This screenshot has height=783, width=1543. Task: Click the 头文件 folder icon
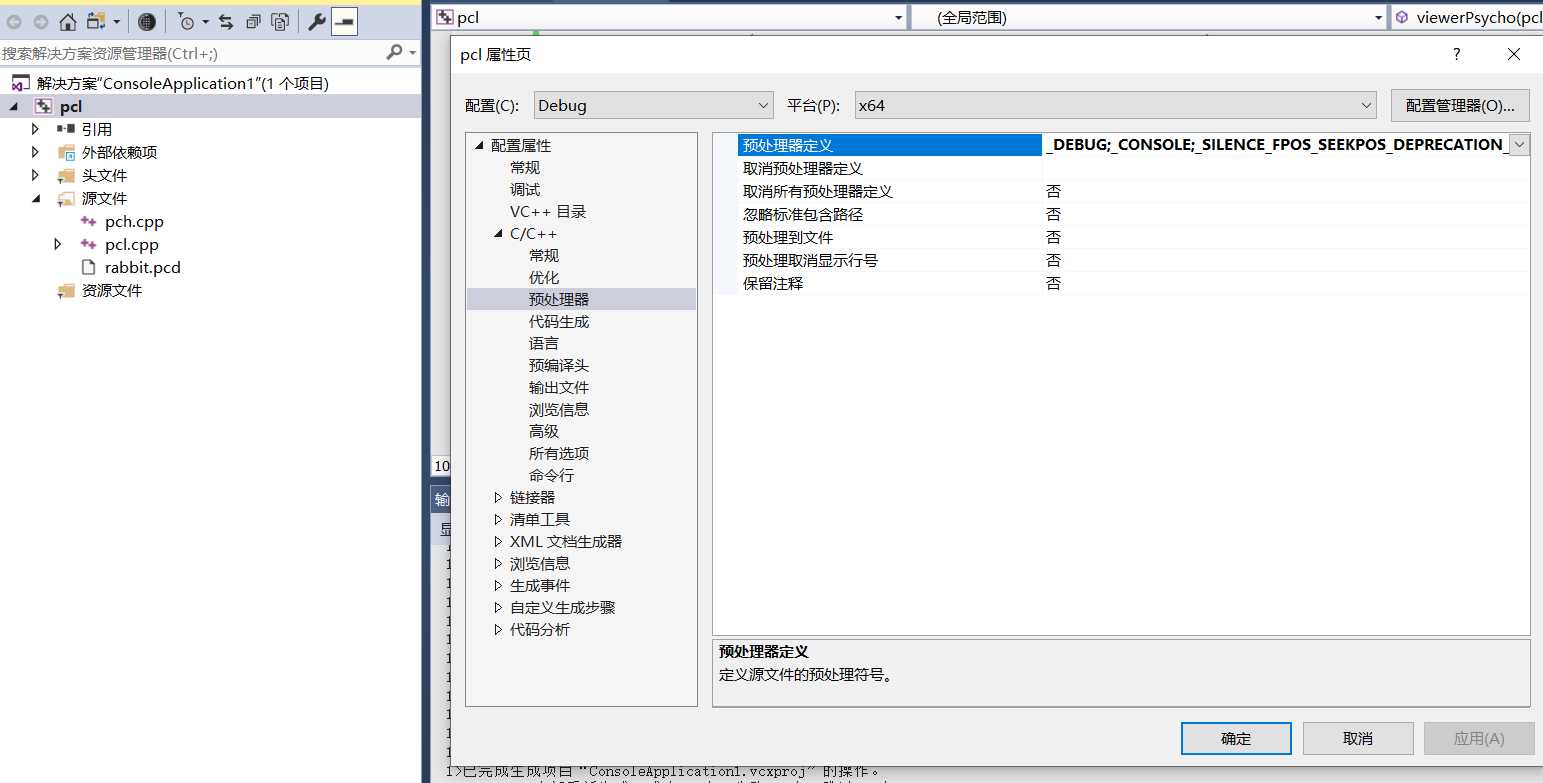[66, 175]
